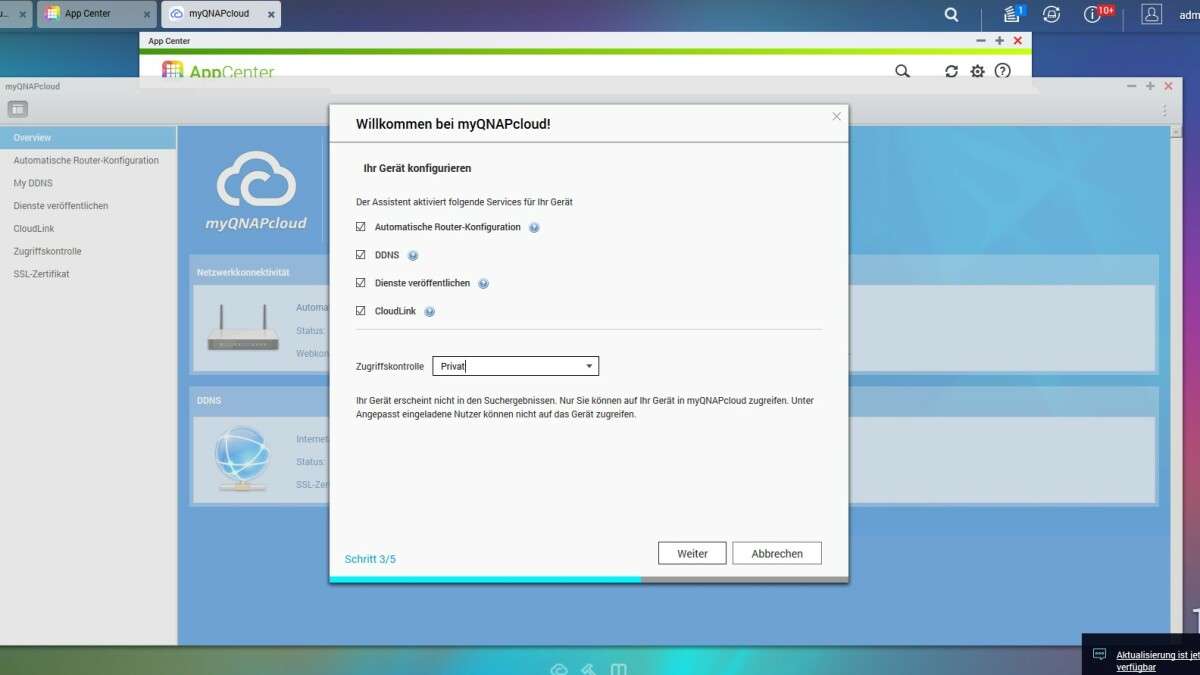The width and height of the screenshot is (1200, 675).
Task: Open the three-dot menu in myQNAPcloud window
Action: 1164,110
